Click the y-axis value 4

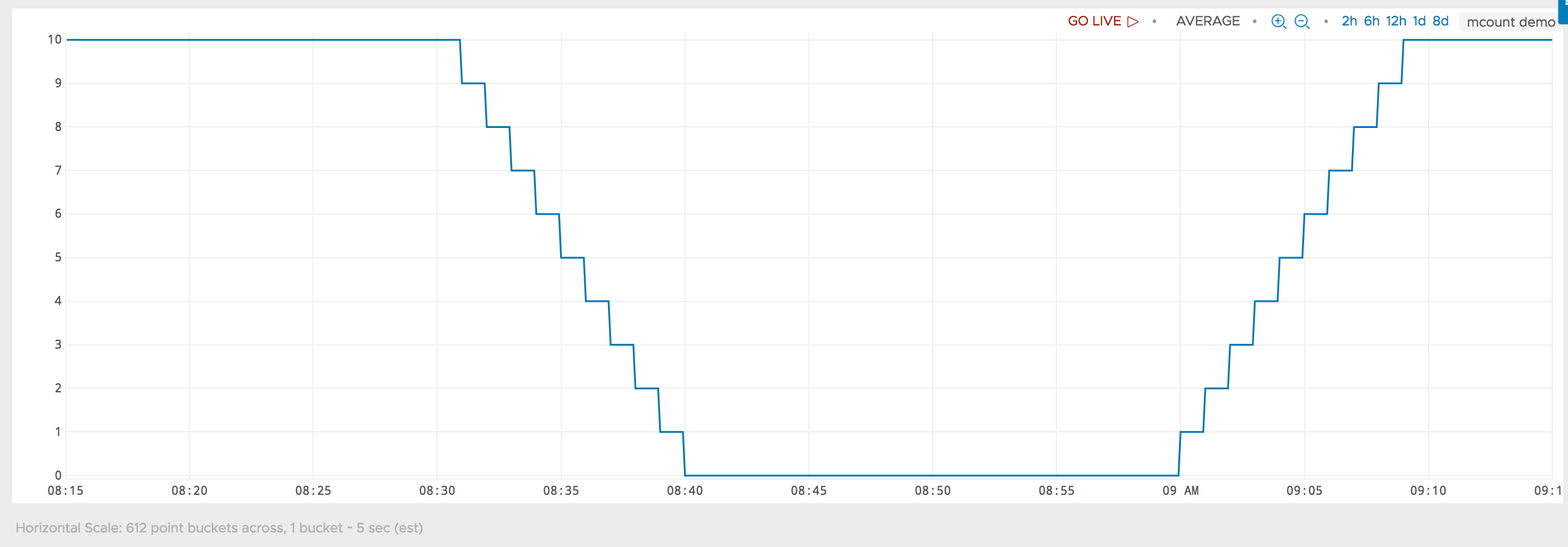point(58,301)
